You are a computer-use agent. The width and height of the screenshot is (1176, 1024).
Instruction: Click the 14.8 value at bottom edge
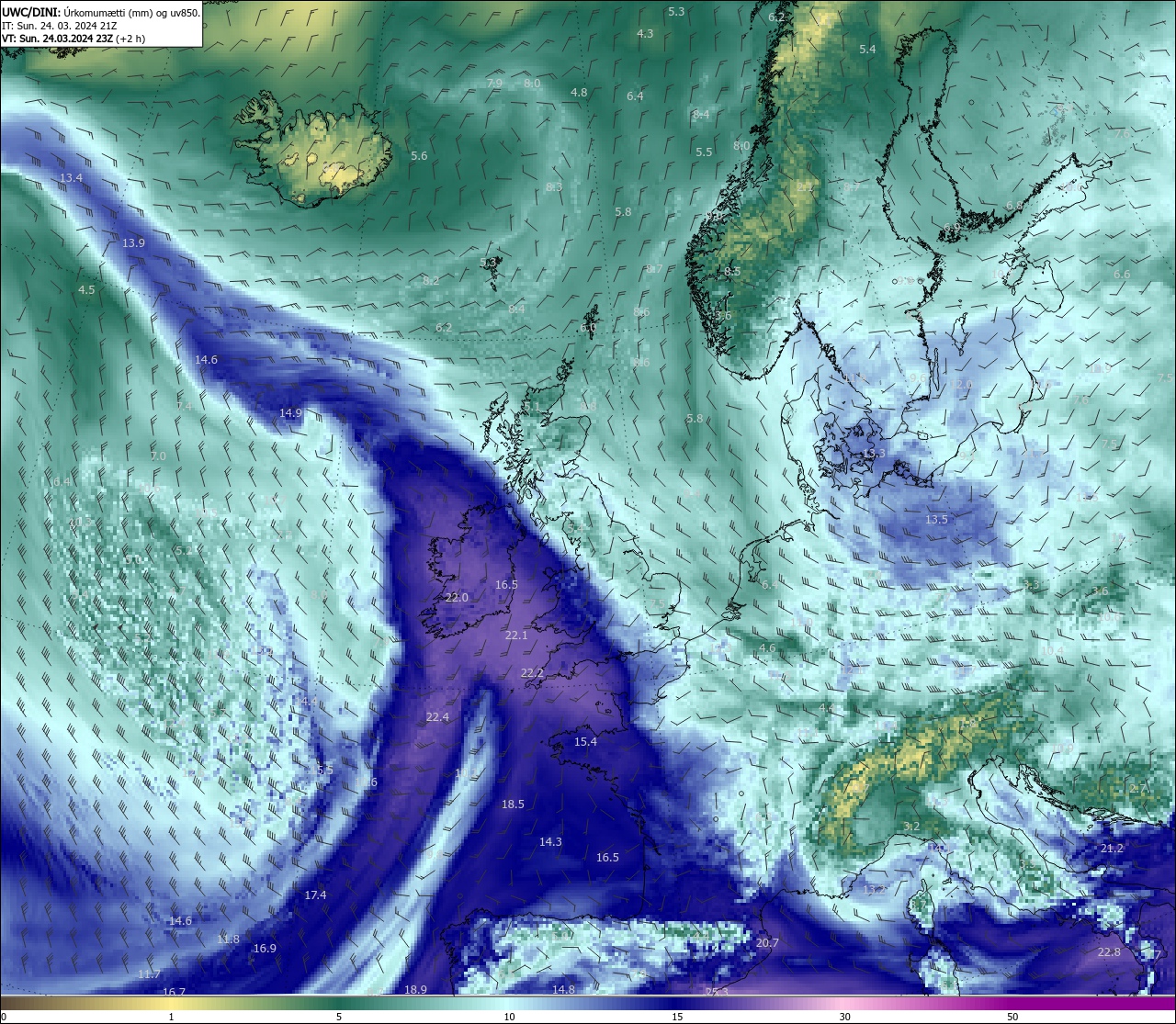click(x=563, y=989)
